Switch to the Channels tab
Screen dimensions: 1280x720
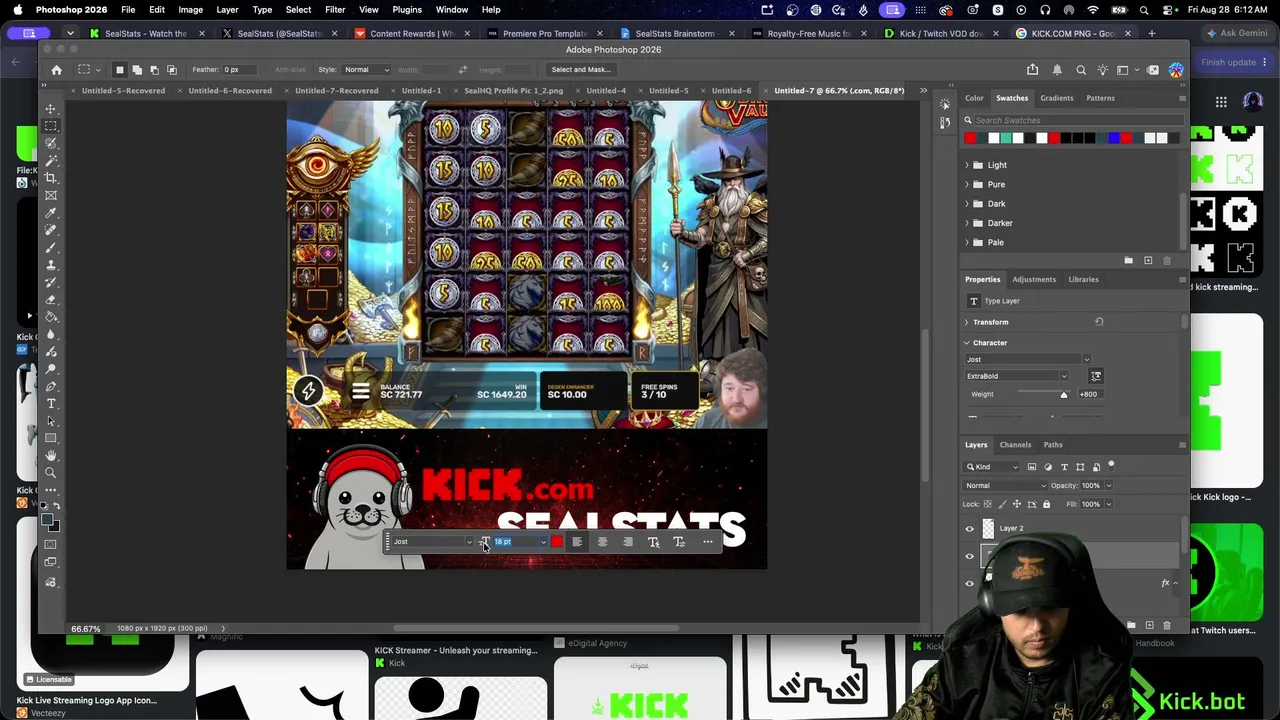[x=1015, y=445]
